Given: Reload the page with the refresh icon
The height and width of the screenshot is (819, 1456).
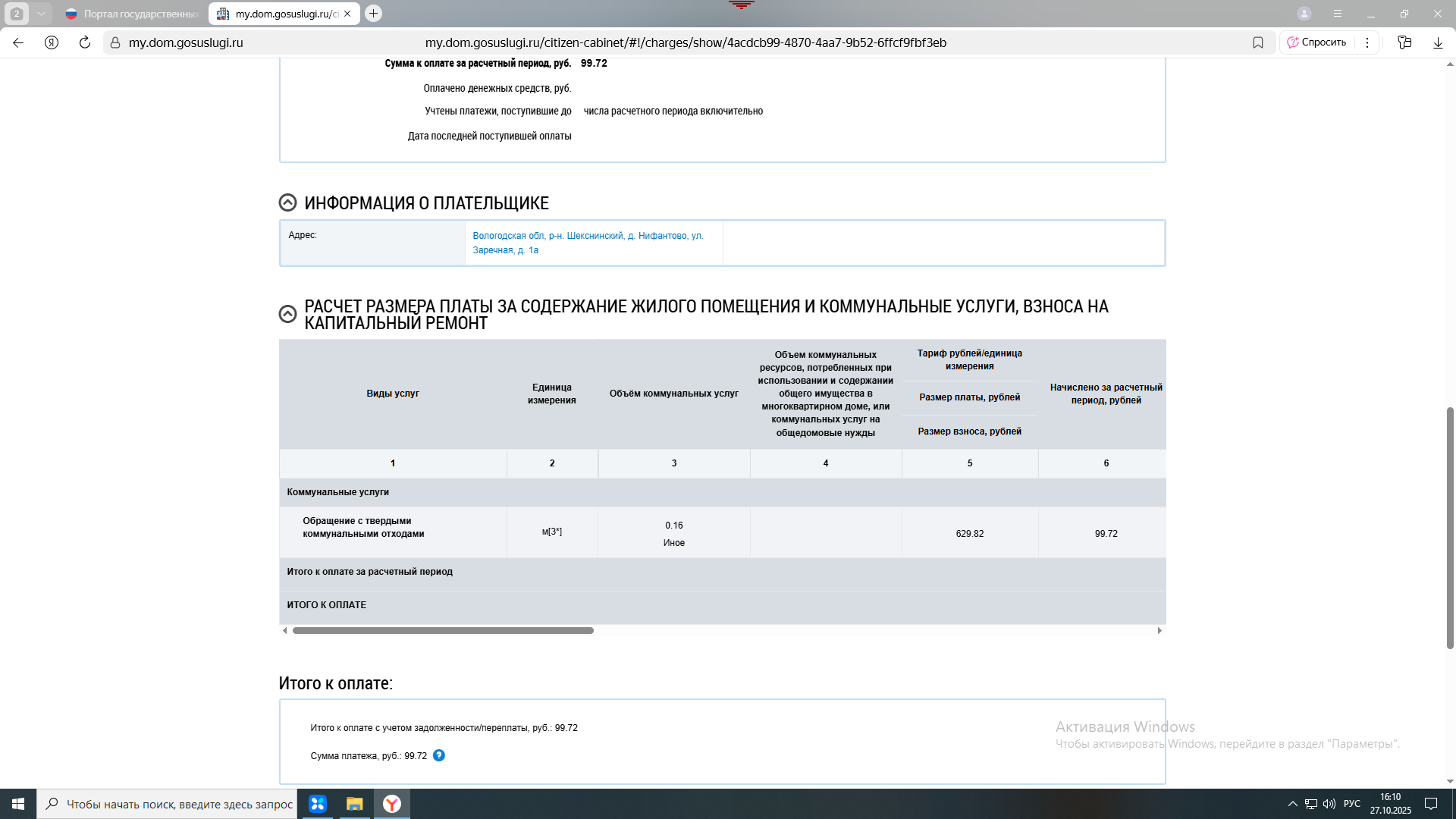Looking at the screenshot, I should 85,42.
